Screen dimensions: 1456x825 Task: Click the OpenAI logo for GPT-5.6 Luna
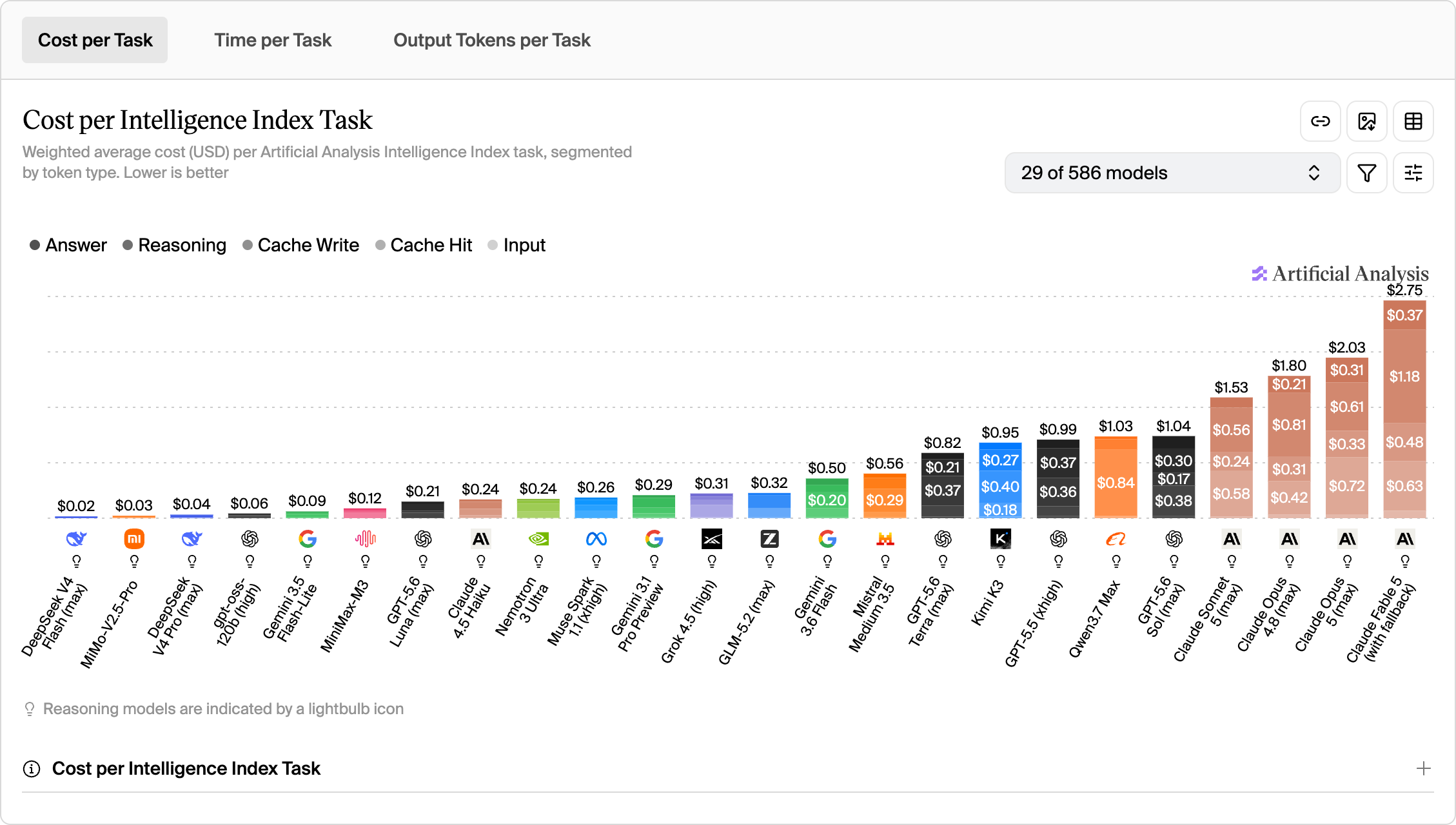coord(423,539)
